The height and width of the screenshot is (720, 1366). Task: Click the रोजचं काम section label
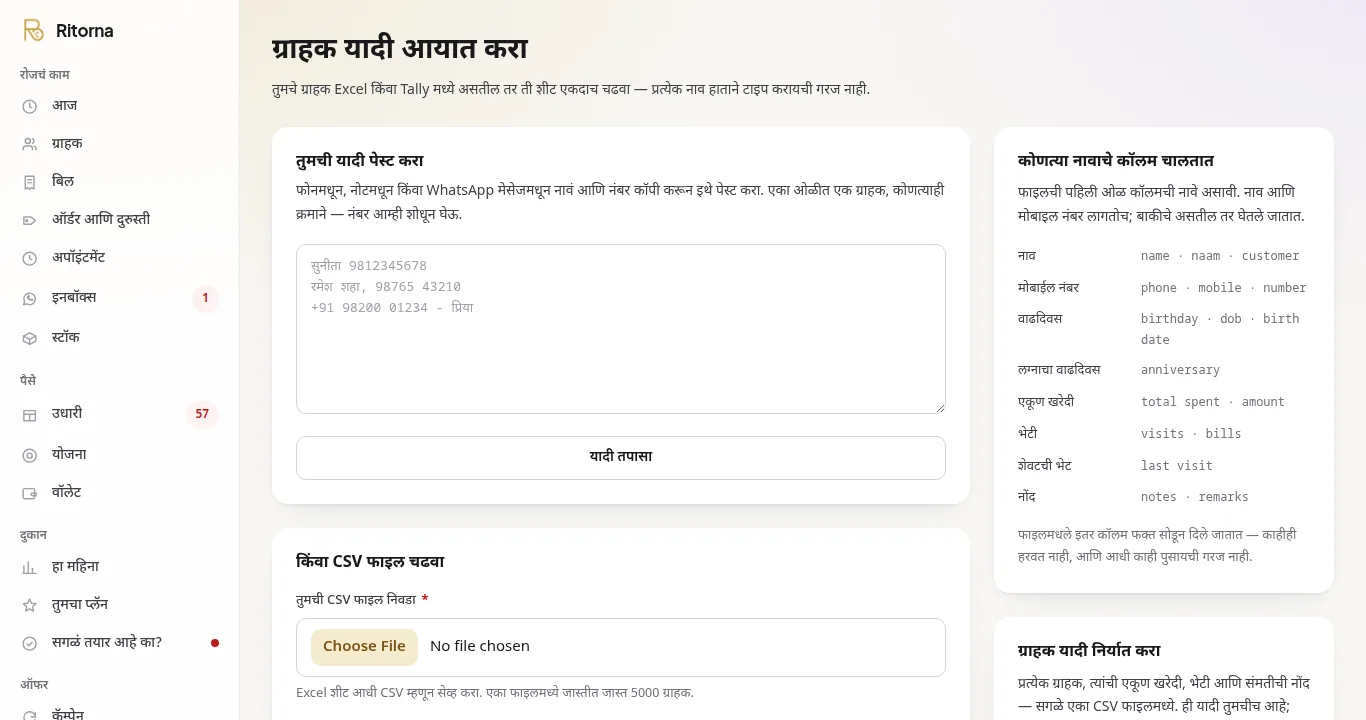pos(45,75)
